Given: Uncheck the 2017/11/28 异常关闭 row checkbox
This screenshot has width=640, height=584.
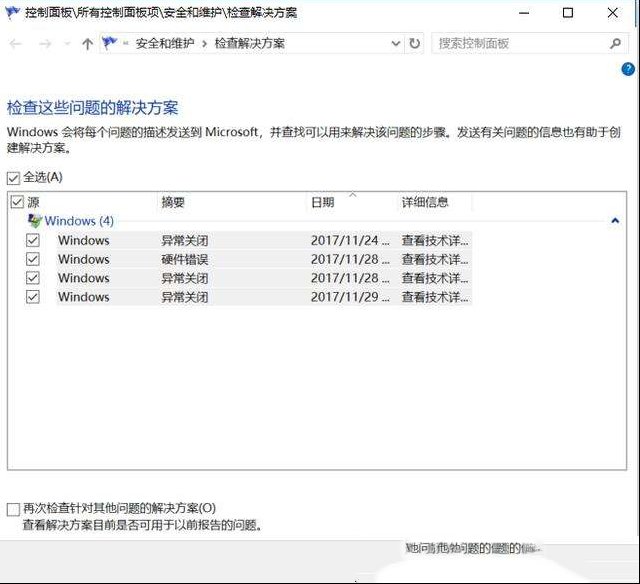Looking at the screenshot, I should tap(33, 278).
